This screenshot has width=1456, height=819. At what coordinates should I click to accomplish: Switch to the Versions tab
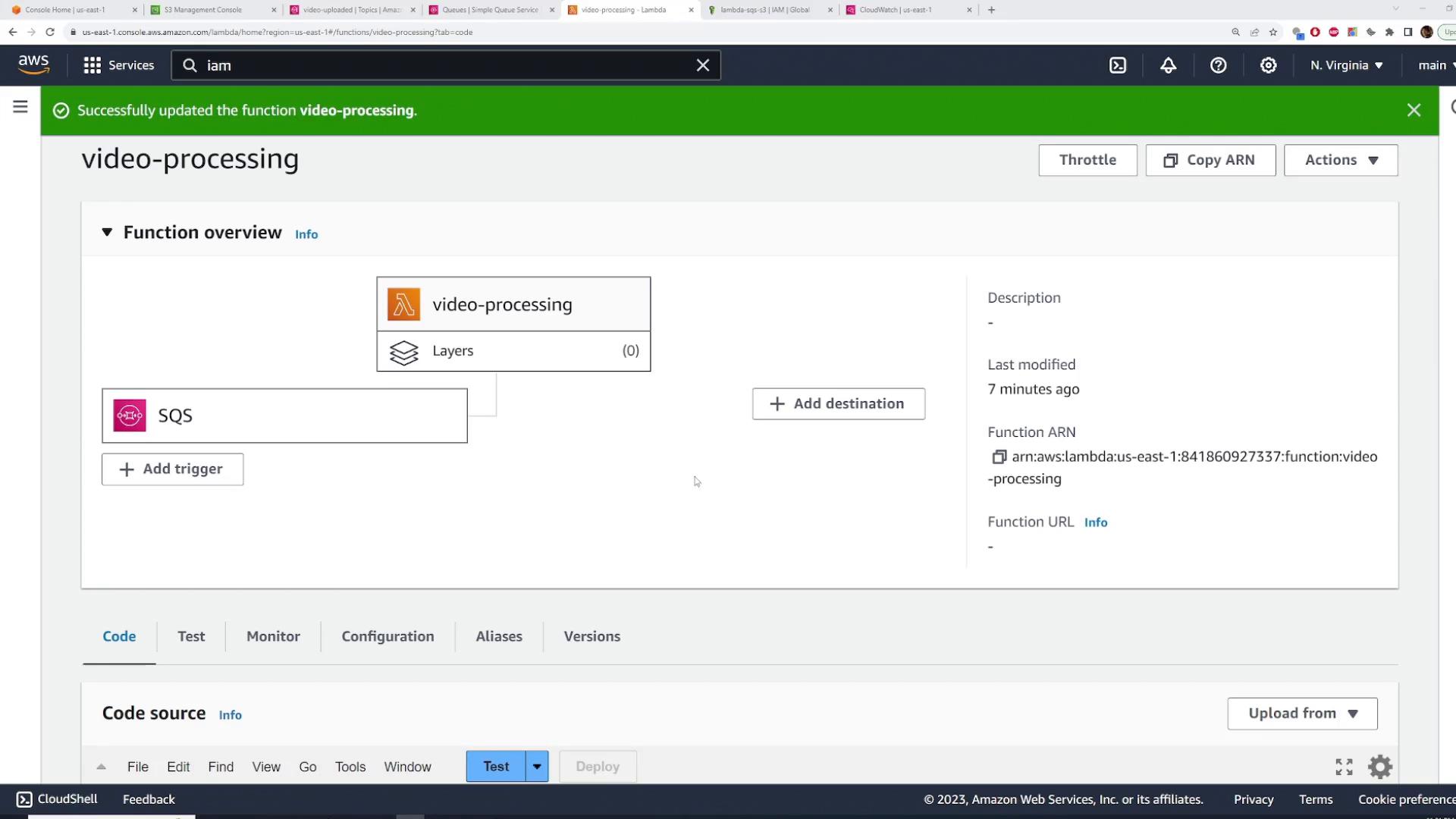click(591, 636)
